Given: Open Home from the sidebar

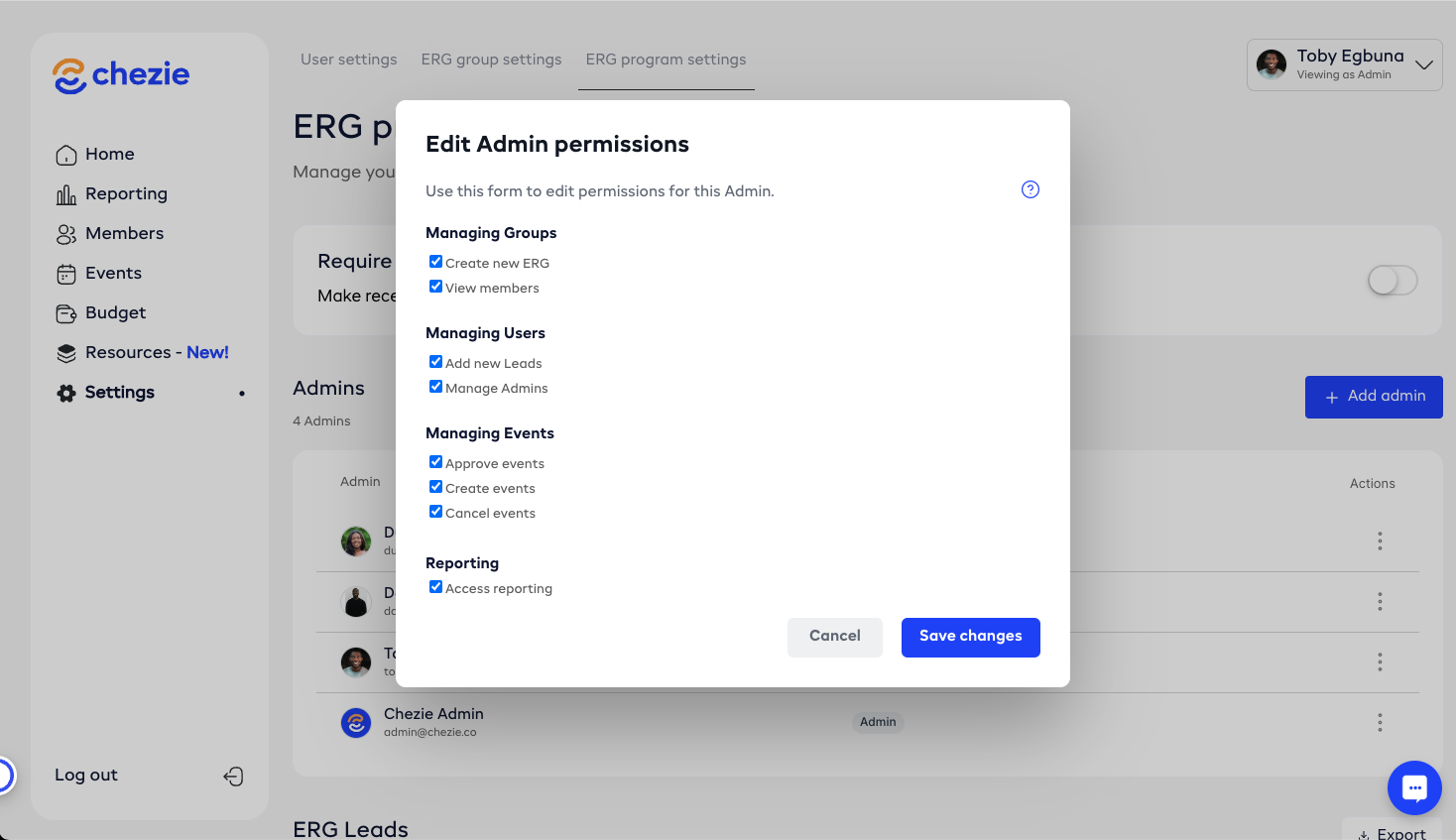Looking at the screenshot, I should coord(109,155).
